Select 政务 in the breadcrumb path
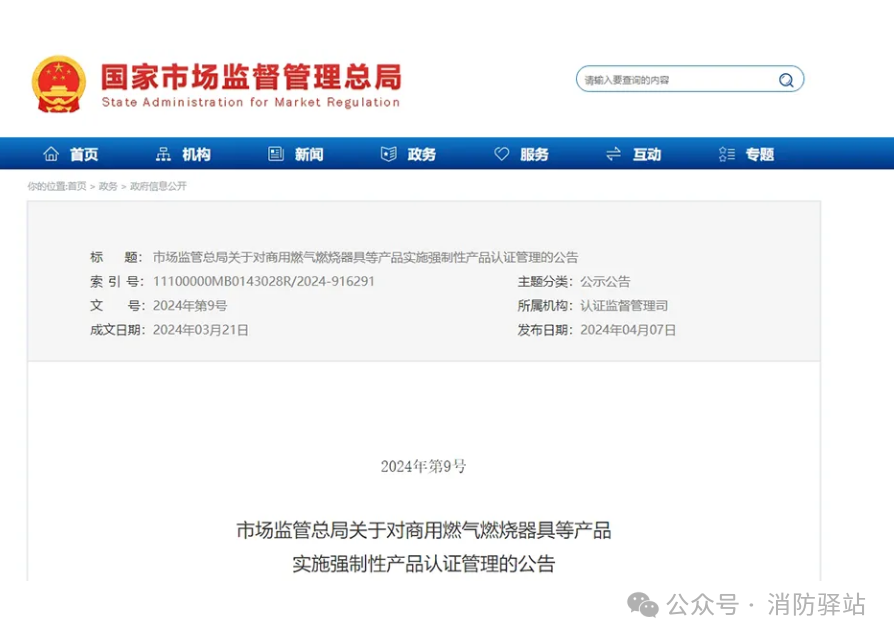The image size is (894, 640). click(108, 186)
